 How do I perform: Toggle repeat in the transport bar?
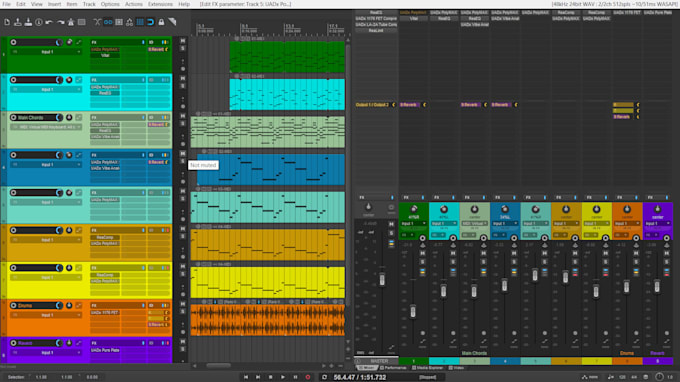pyautogui.click(x=324, y=377)
